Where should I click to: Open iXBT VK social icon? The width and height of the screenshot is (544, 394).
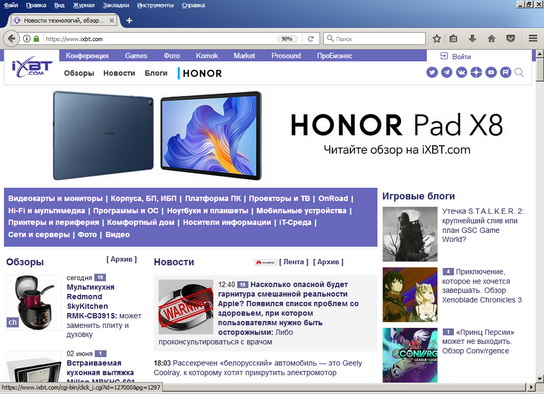click(461, 72)
